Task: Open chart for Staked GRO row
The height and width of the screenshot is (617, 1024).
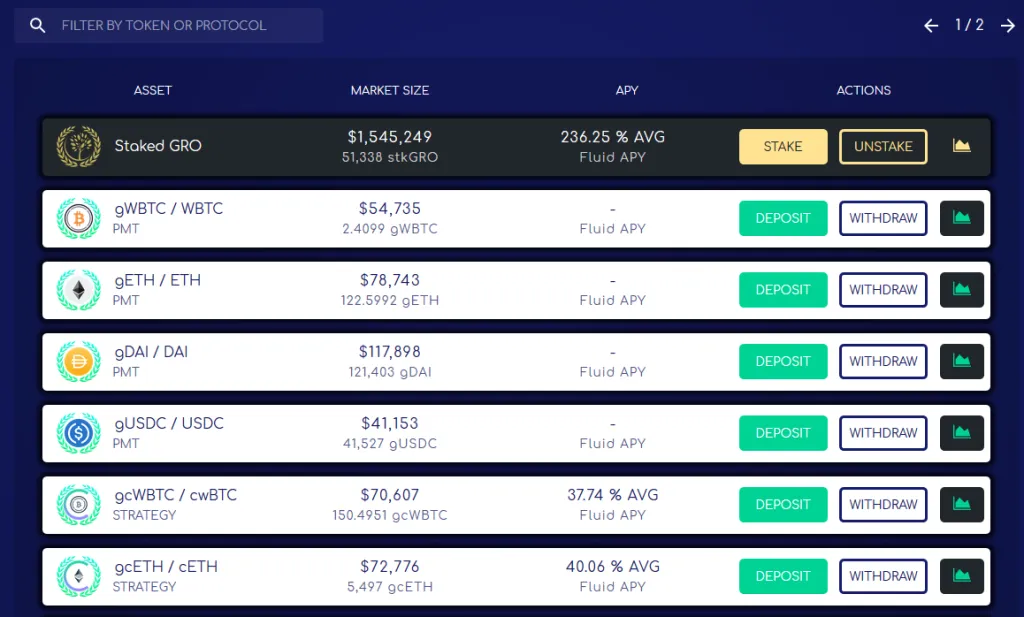Action: pos(961,146)
